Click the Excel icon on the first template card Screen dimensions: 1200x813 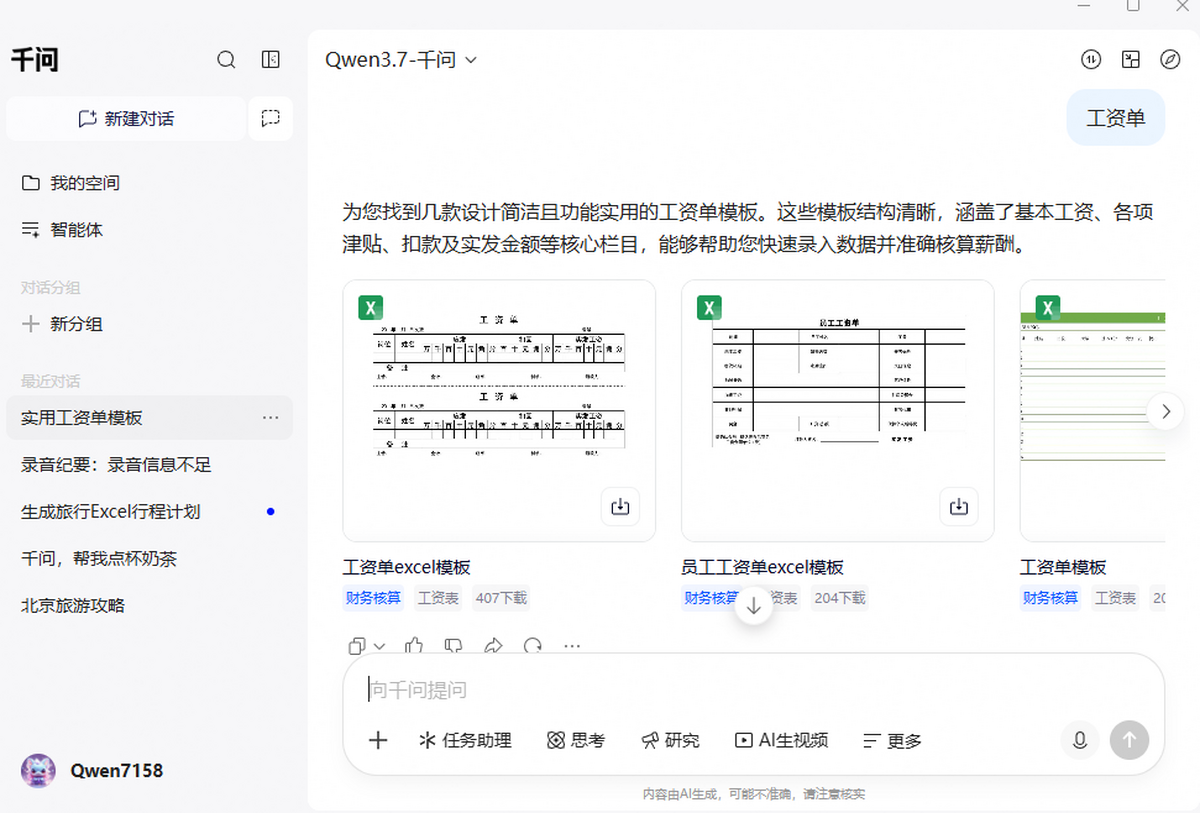(x=372, y=308)
